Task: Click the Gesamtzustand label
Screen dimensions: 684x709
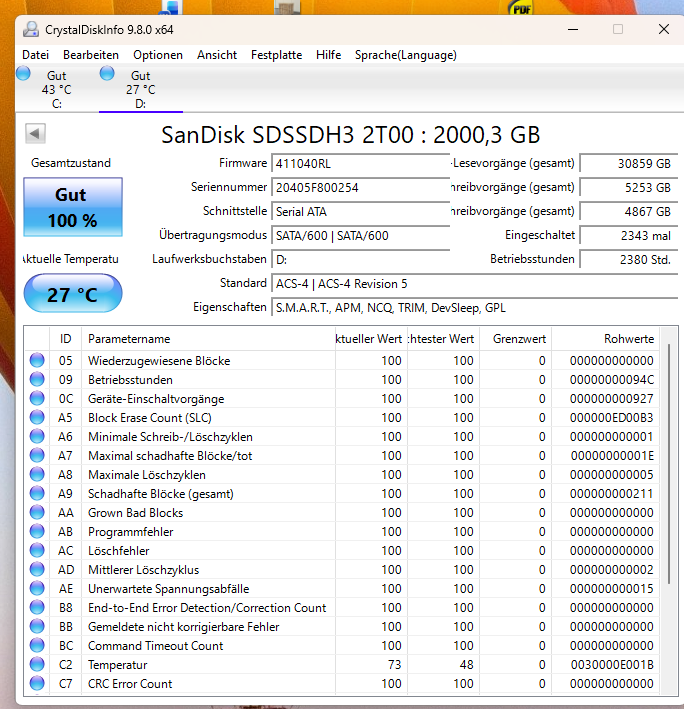Action: click(x=71, y=163)
